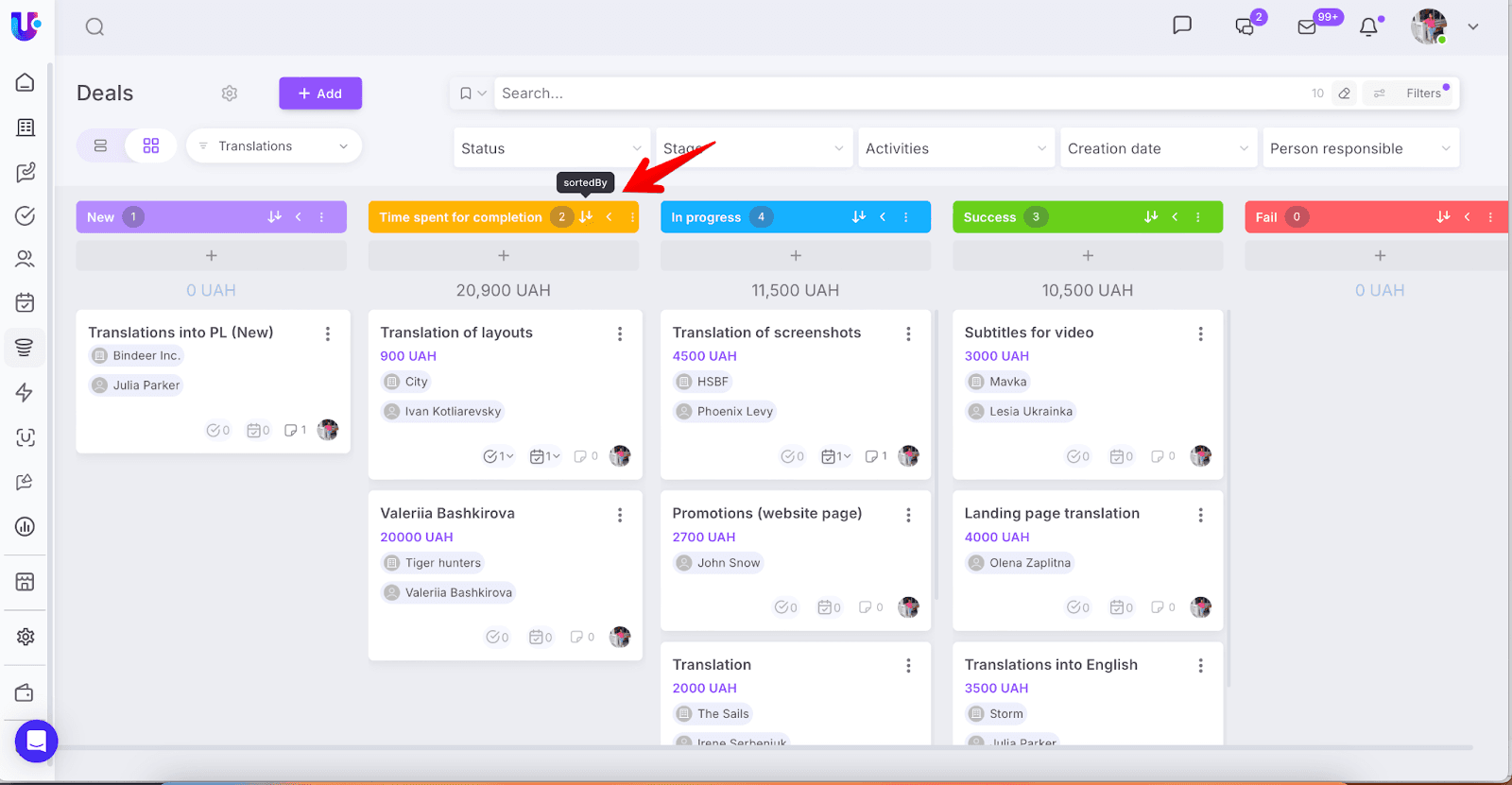Open the contacts icon in left sidebar
The height and width of the screenshot is (785, 1512).
coord(26,259)
